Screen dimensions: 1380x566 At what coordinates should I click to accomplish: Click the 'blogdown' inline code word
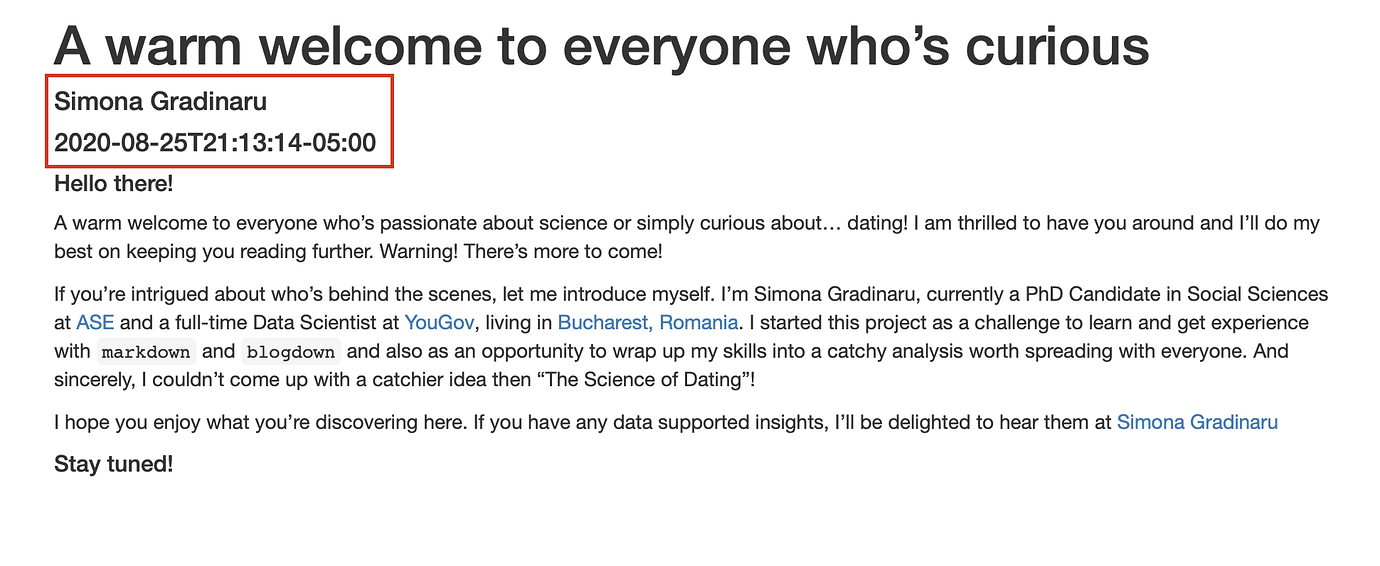[x=291, y=352]
